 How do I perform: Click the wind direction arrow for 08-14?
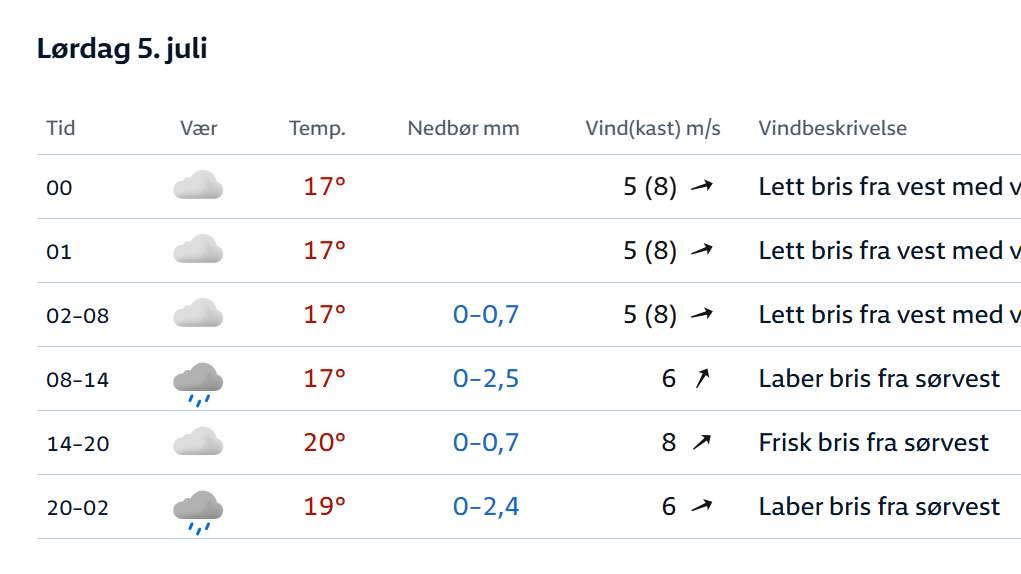click(x=702, y=378)
